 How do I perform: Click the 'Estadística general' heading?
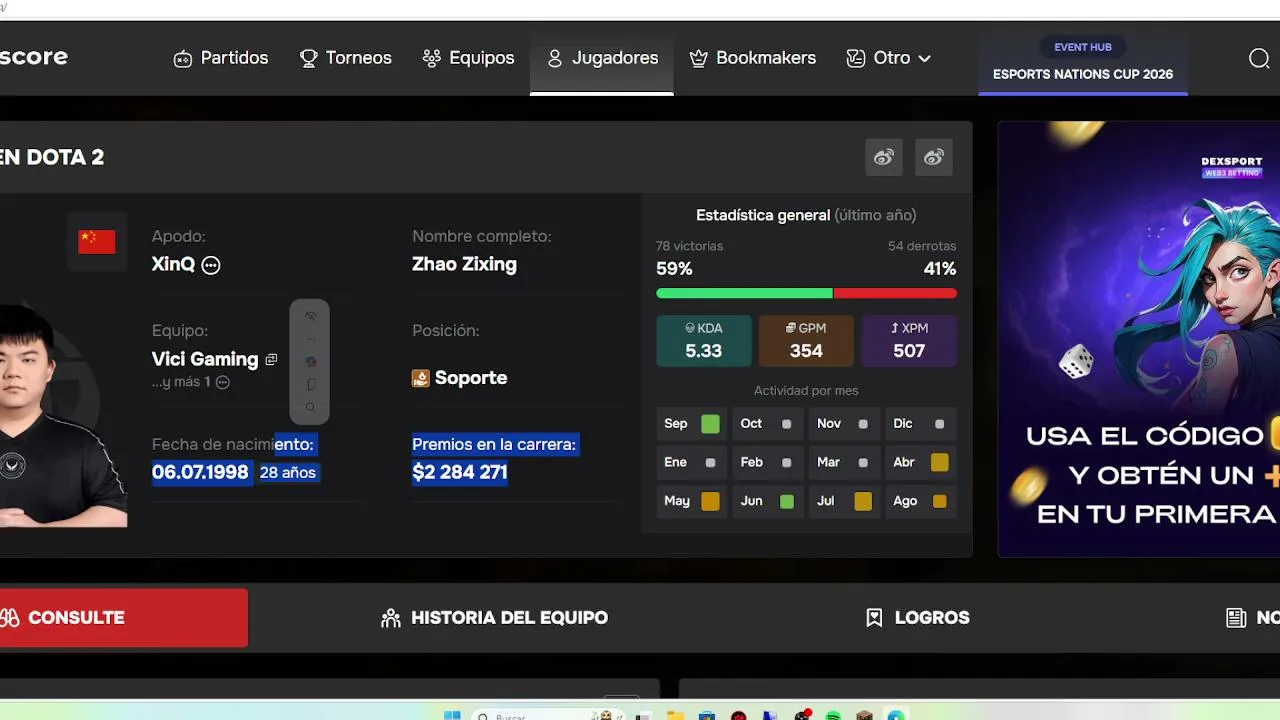763,215
